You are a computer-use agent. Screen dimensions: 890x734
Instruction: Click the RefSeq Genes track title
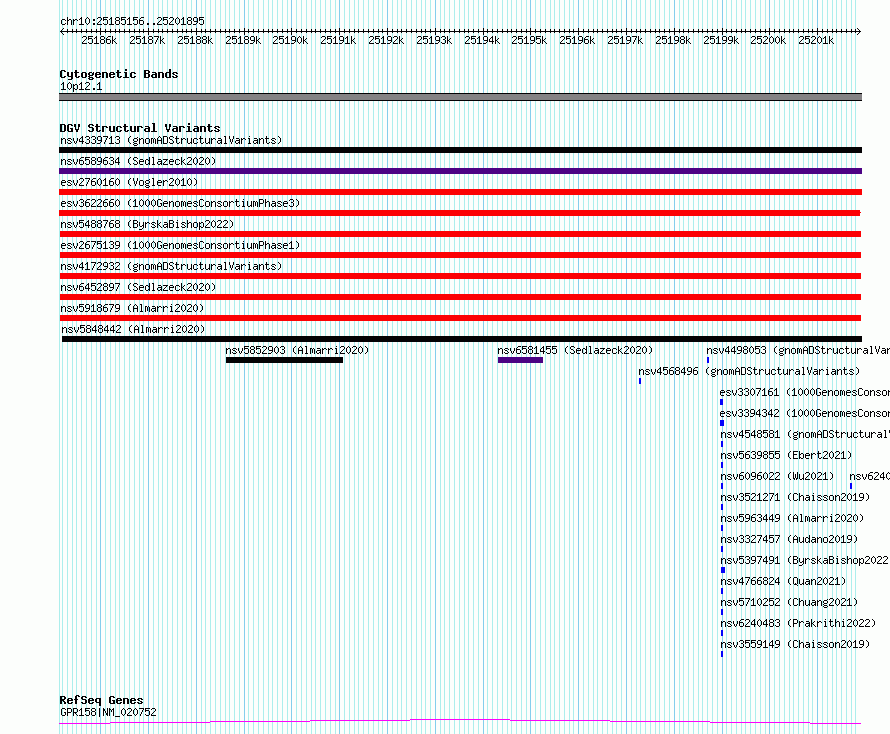101,700
